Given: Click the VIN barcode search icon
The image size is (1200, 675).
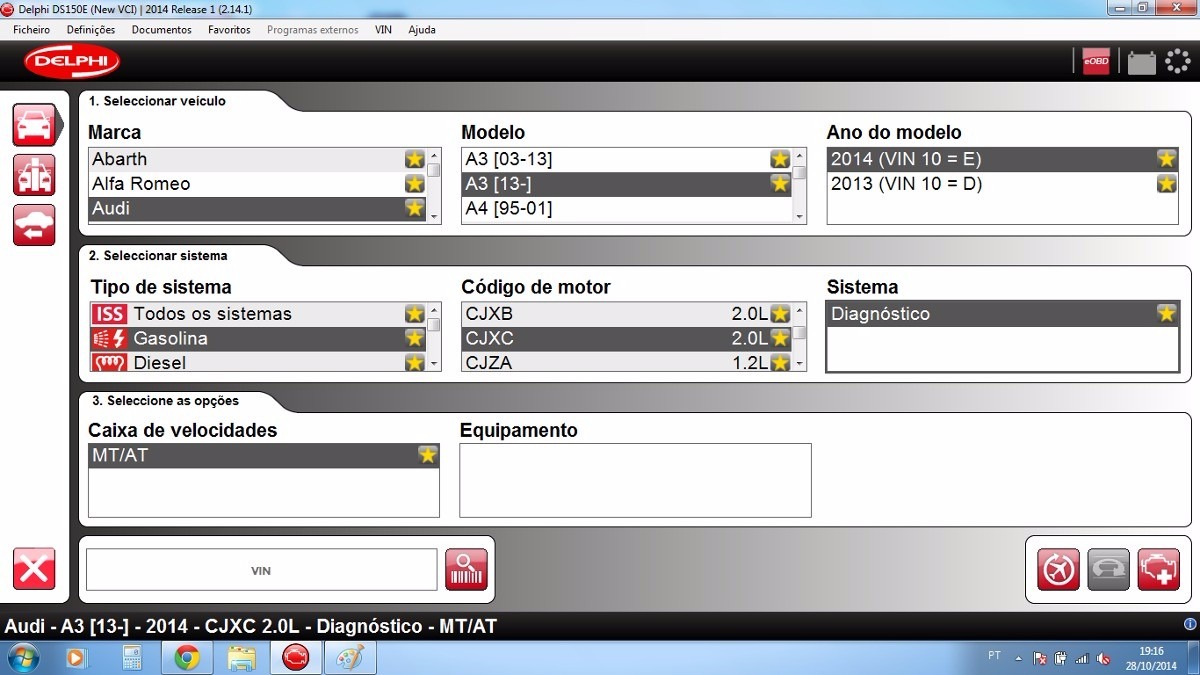Looking at the screenshot, I should coord(466,570).
